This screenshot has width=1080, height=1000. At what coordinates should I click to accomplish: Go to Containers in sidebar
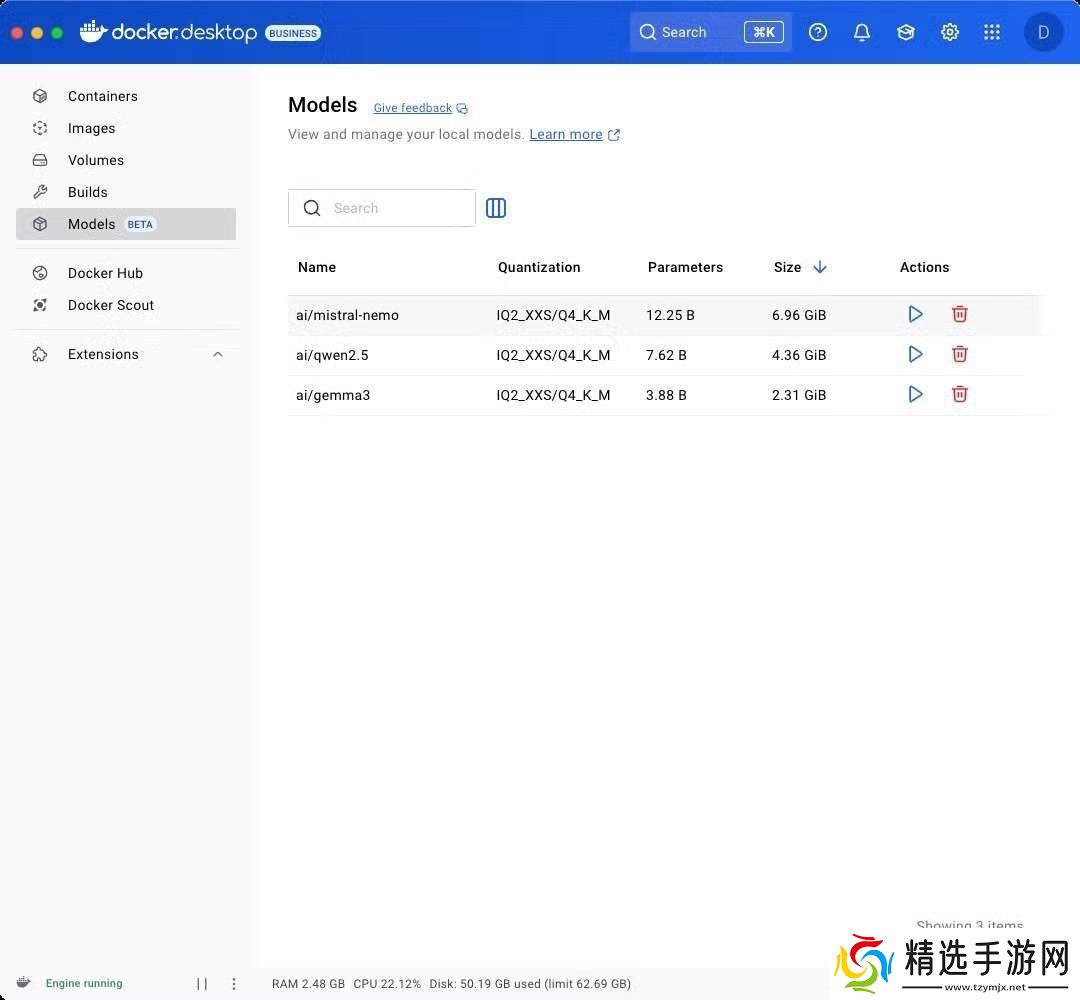102,96
